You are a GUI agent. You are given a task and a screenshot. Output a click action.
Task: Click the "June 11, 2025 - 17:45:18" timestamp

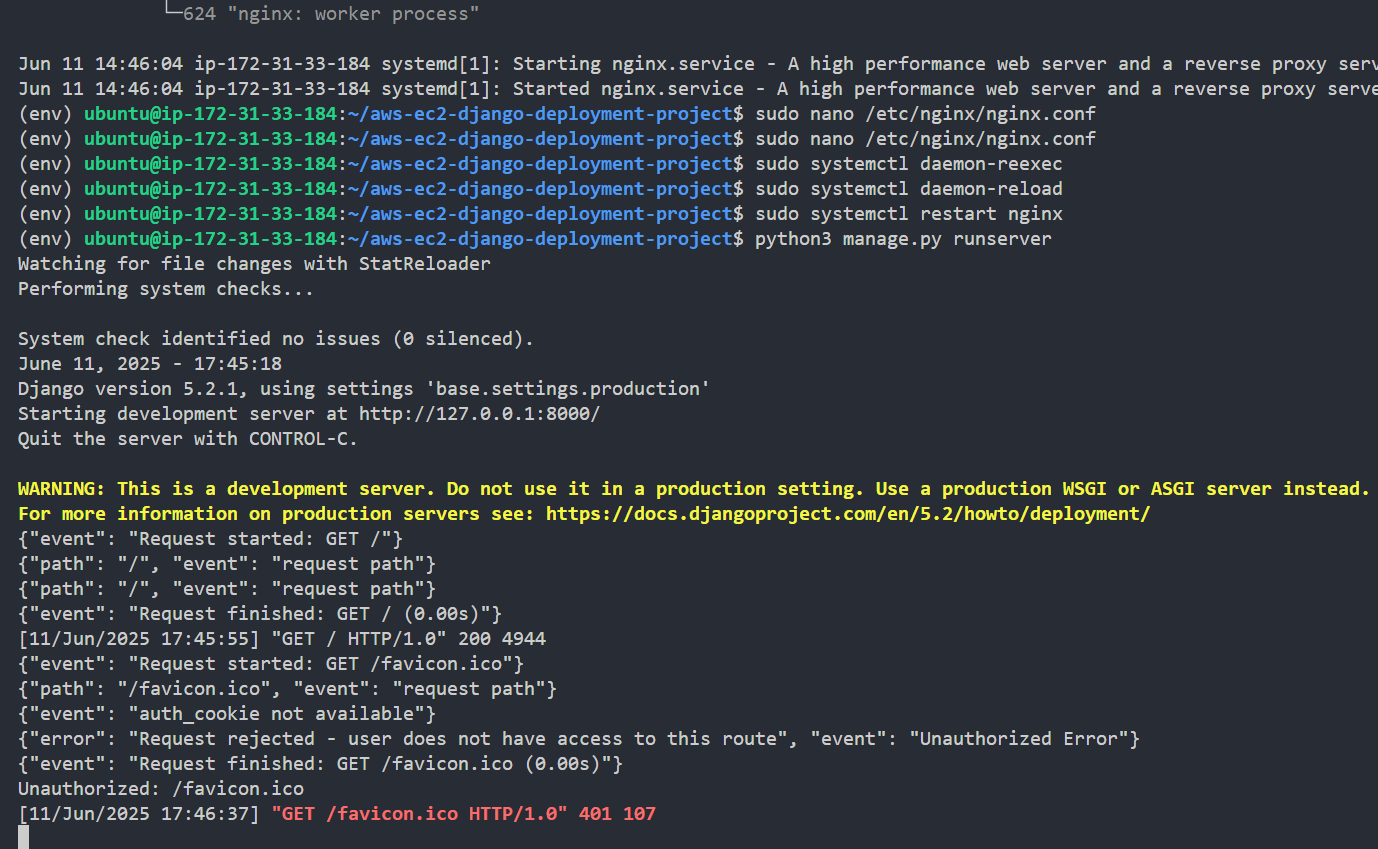149,364
